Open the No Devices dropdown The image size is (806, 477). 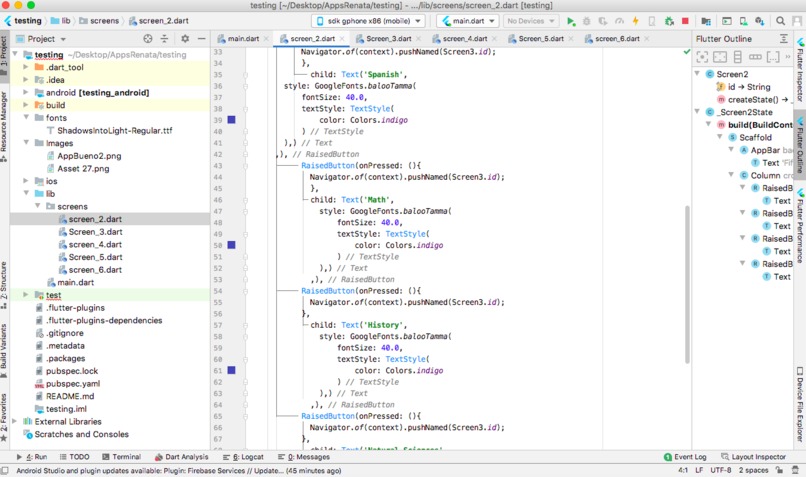(530, 21)
